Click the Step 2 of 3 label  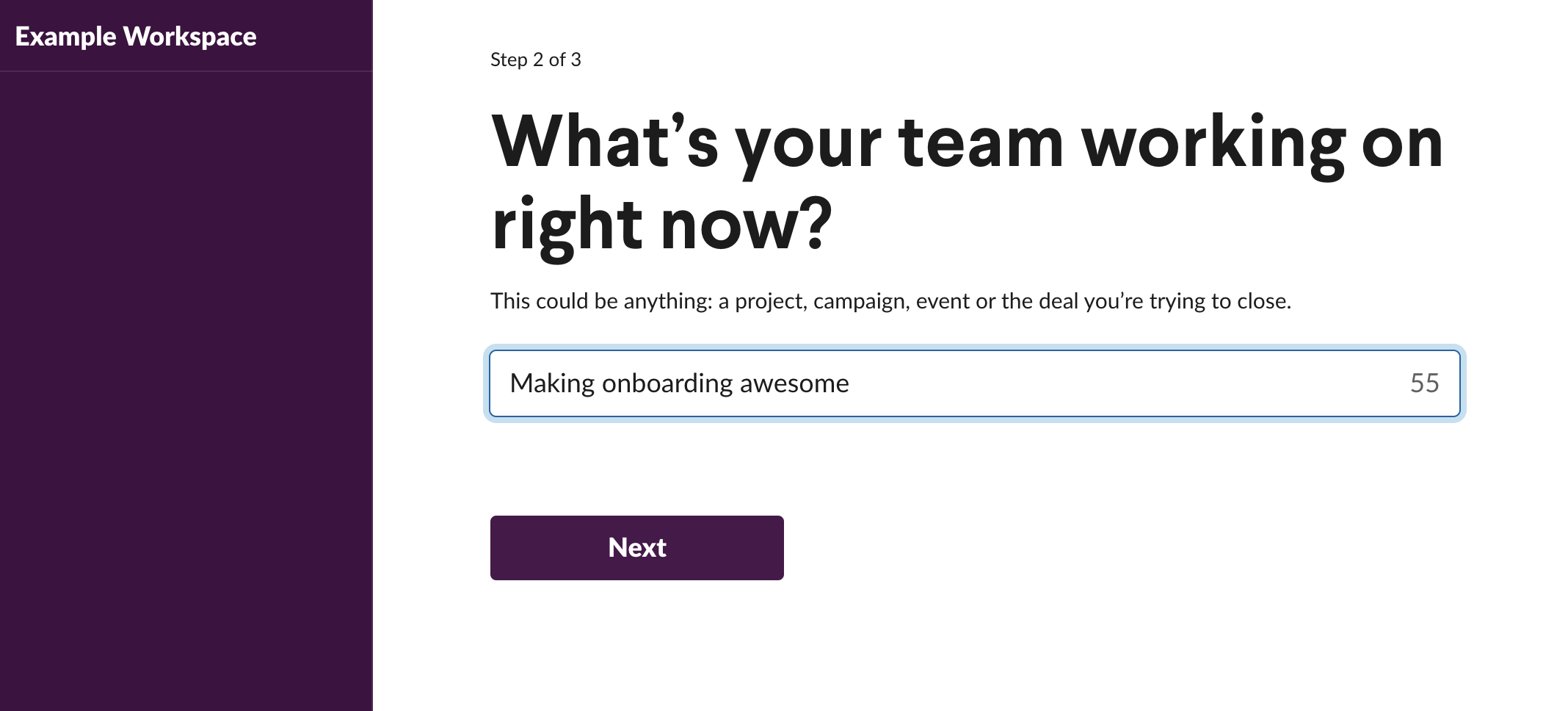(535, 59)
